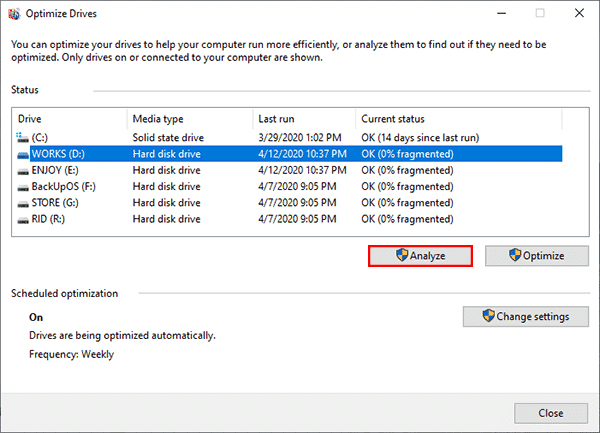600x433 pixels.
Task: Click the shield icon on Change settings
Action: 488,316
